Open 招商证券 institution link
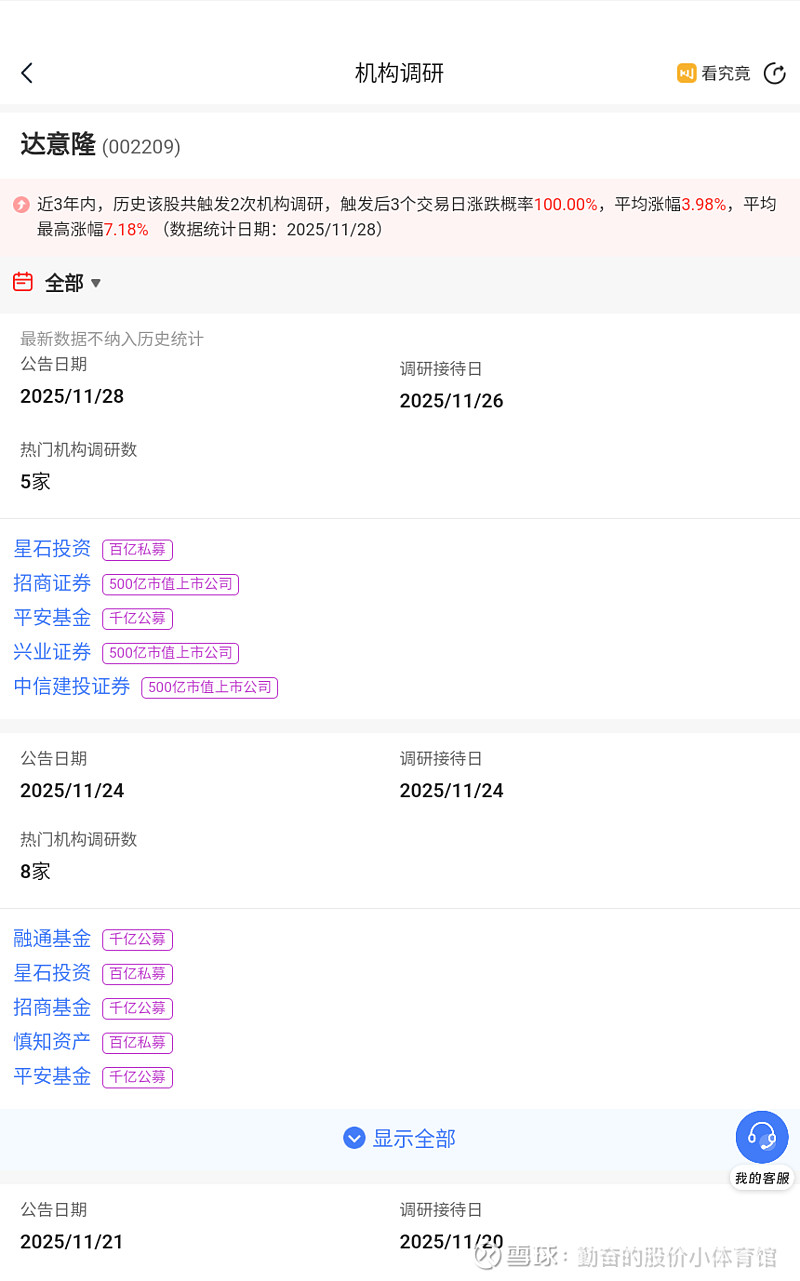Viewport: 800px width, 1281px height. 52,583
